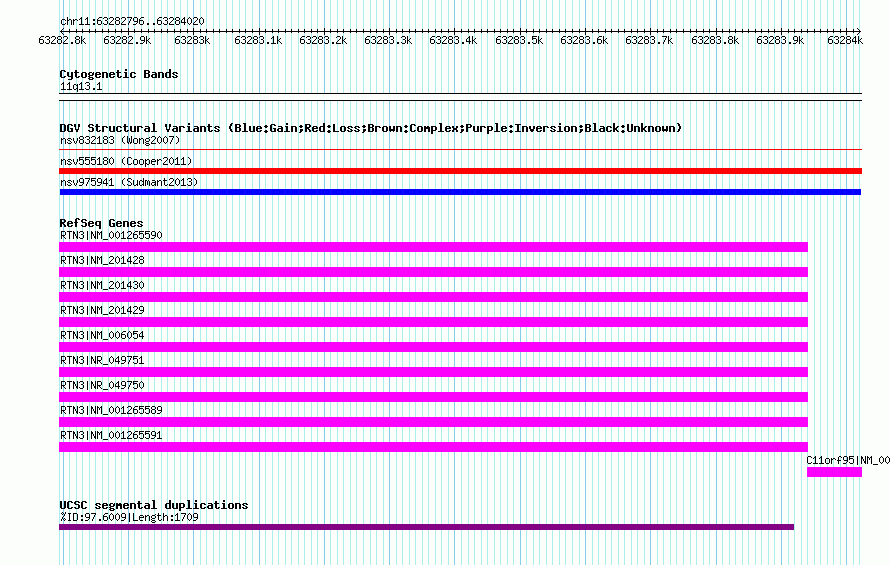Select the RTN3|NM_201430 magenta gene bar

(x=433, y=297)
